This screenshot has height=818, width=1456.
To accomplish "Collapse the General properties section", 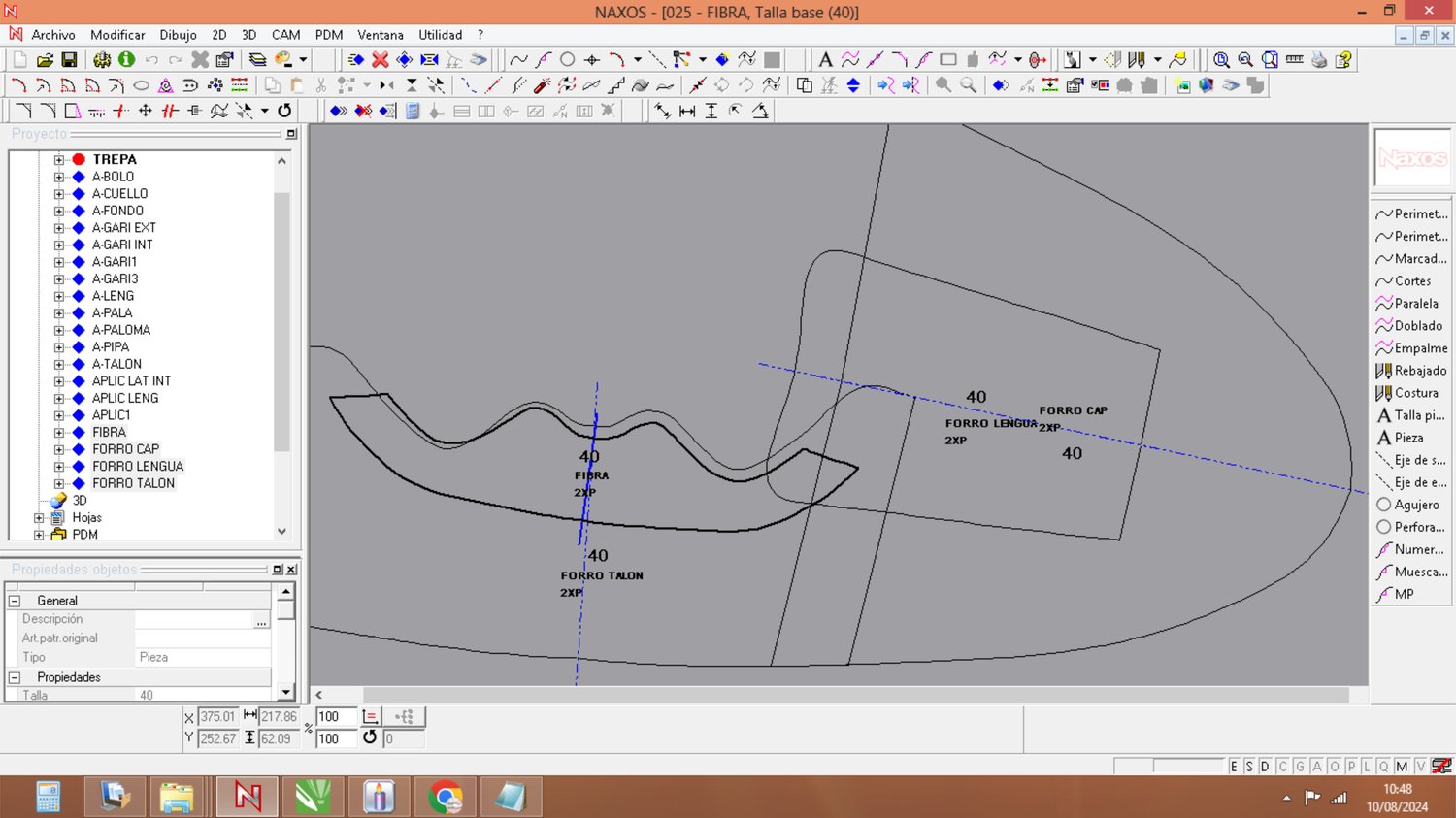I will [x=15, y=601].
